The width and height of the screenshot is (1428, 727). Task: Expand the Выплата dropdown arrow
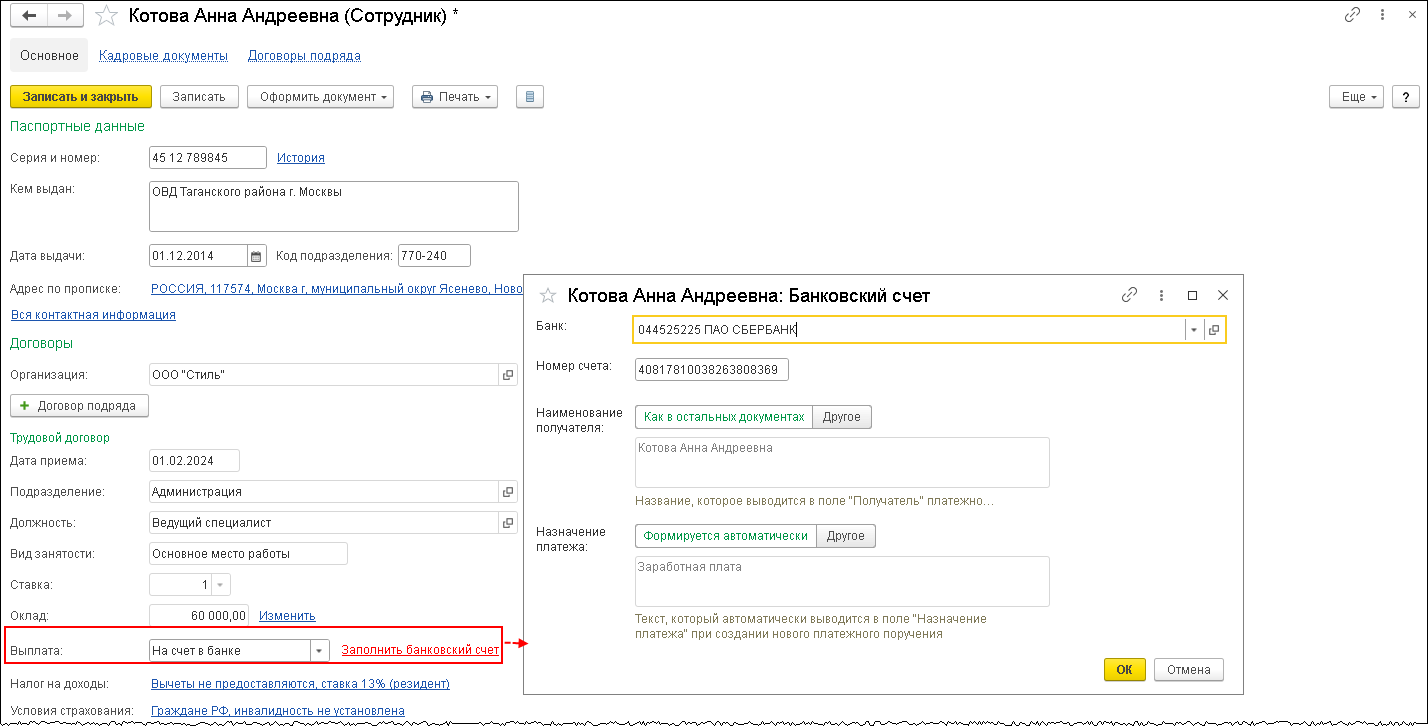point(319,650)
